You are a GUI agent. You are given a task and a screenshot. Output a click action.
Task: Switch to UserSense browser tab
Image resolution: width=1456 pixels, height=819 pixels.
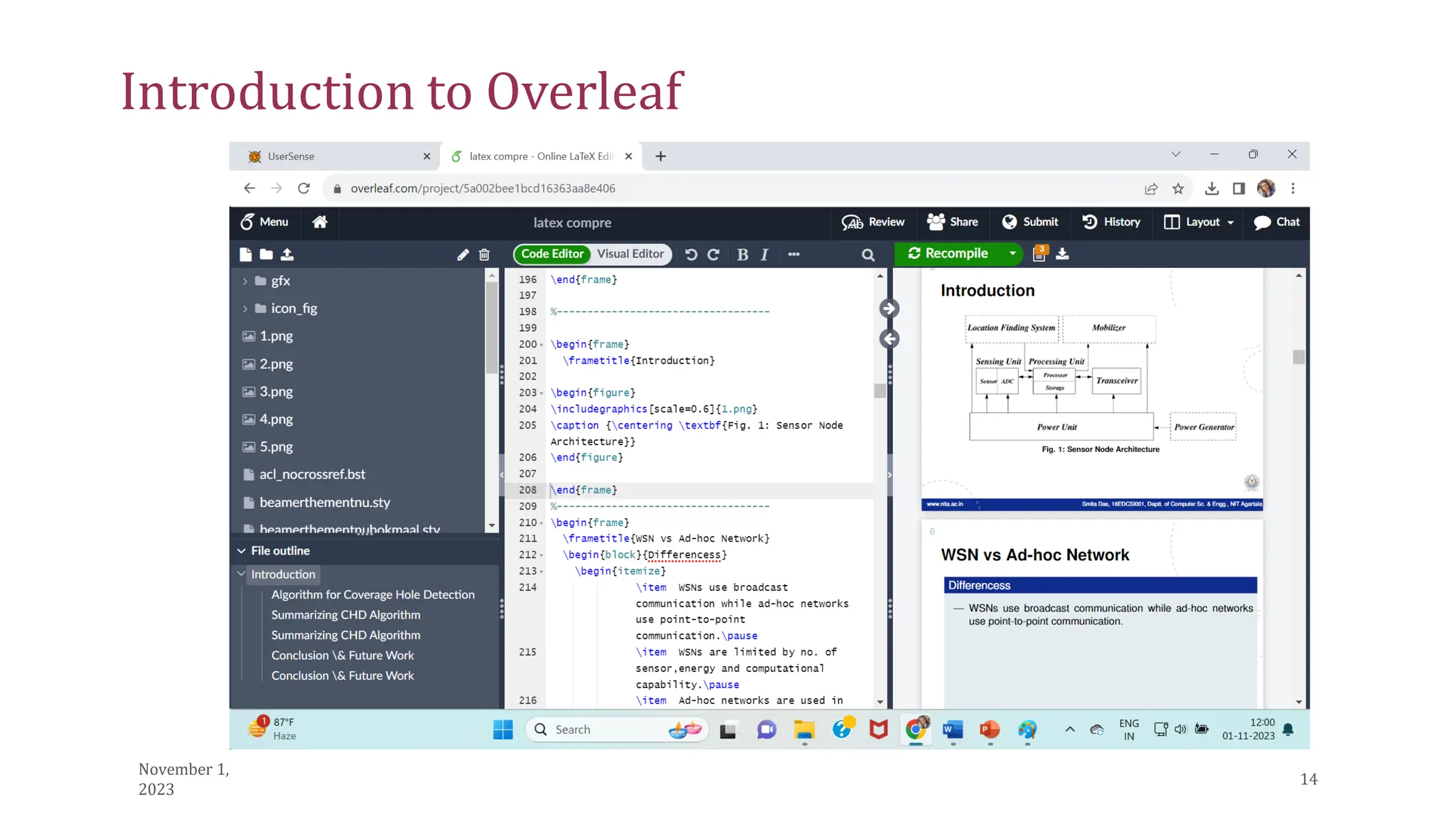click(x=334, y=156)
